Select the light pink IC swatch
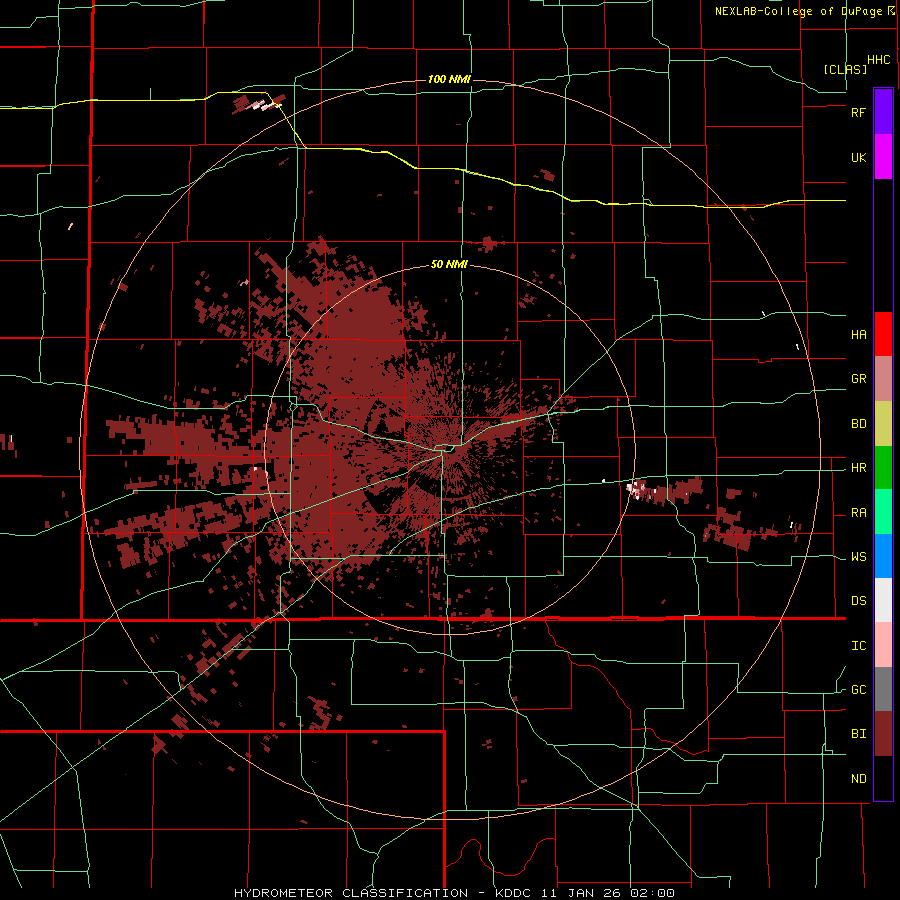 883,645
